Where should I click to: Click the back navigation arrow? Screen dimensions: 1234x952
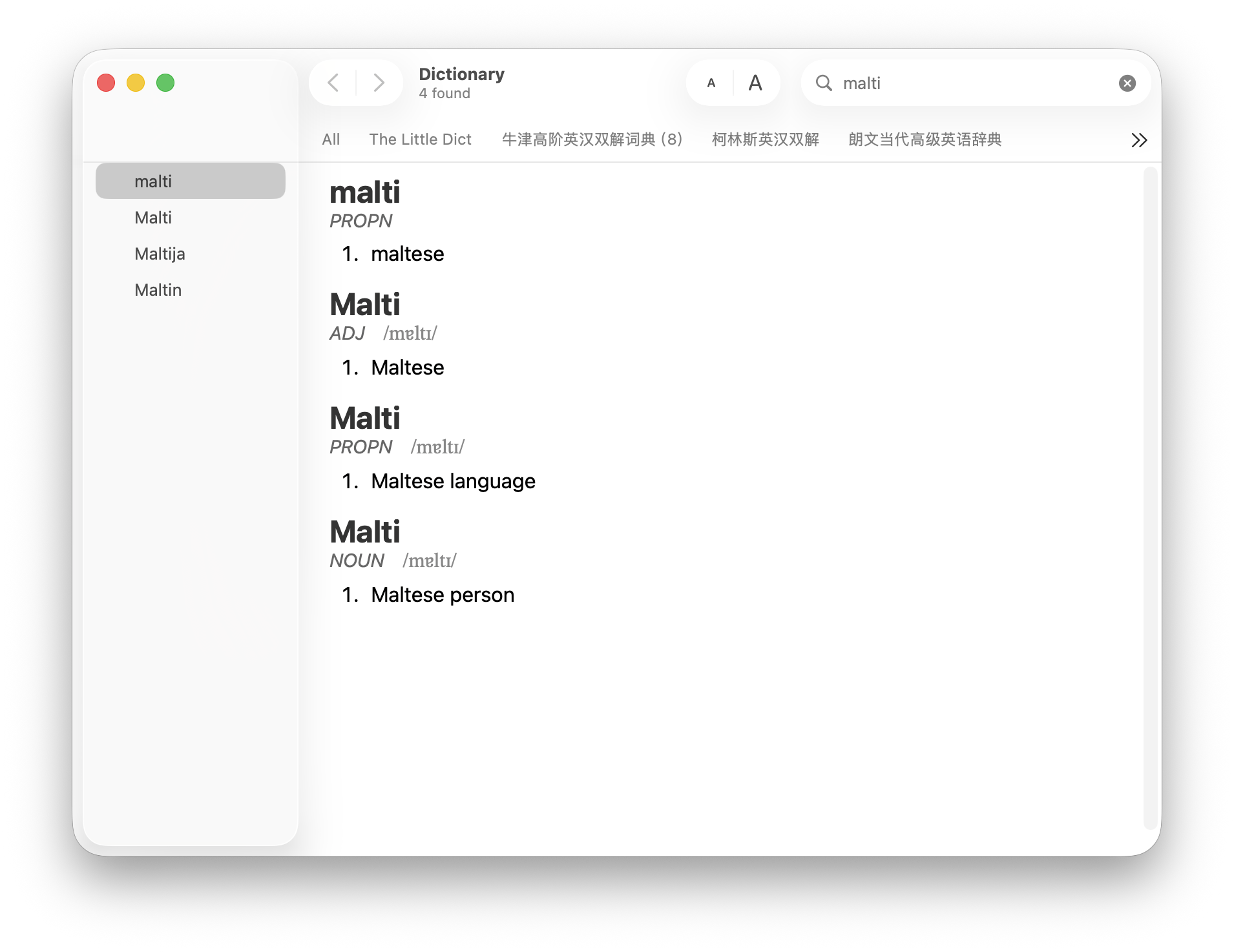point(332,83)
